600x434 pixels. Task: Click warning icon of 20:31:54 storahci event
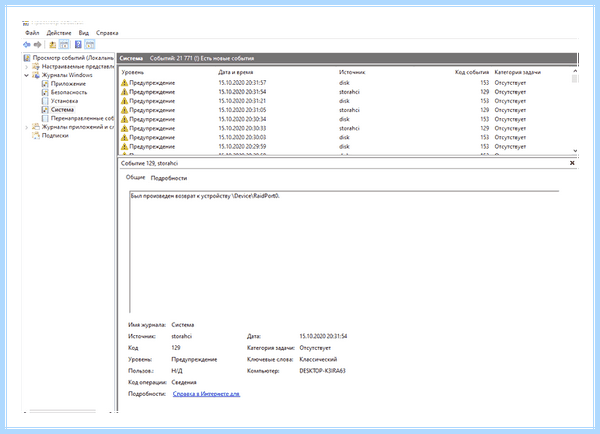(x=124, y=92)
